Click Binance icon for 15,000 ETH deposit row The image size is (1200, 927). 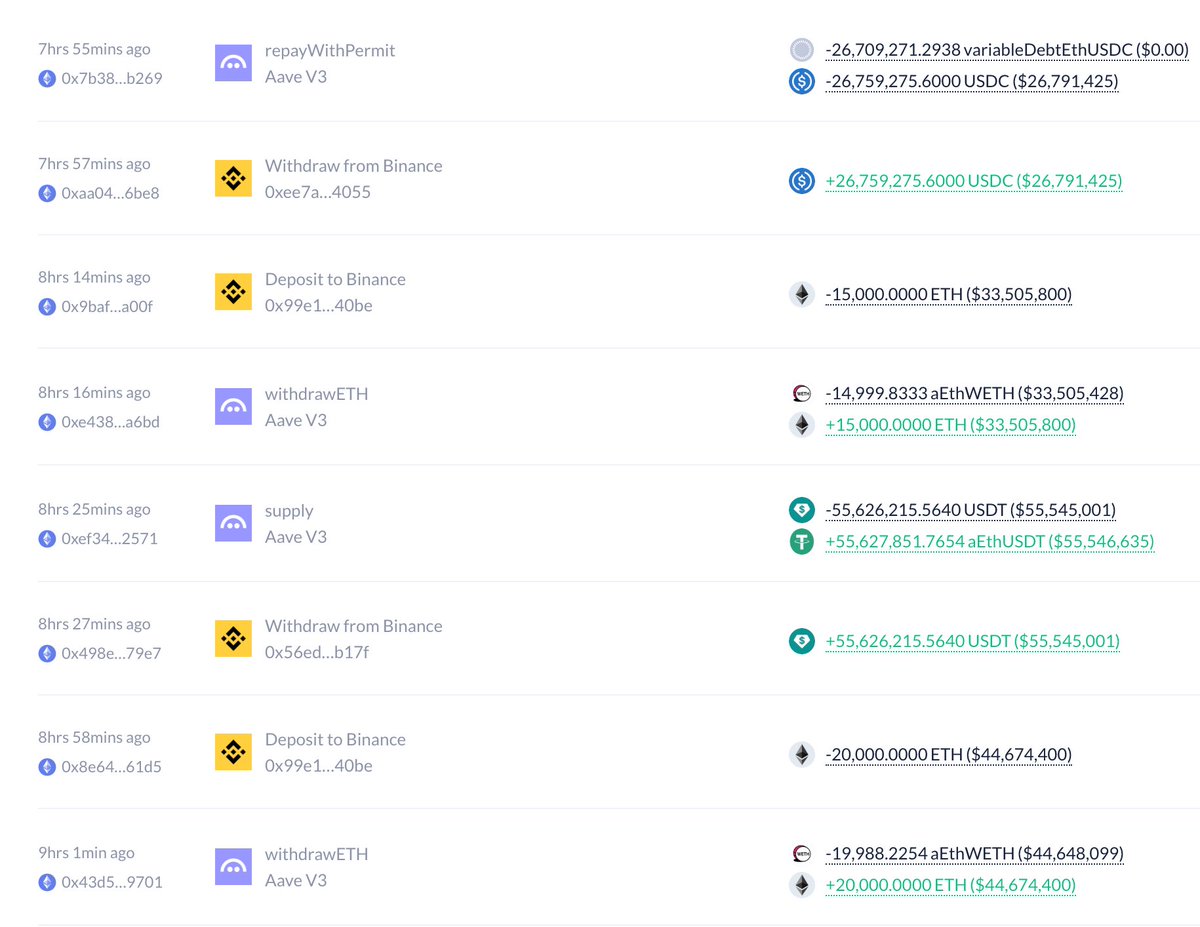tap(233, 292)
